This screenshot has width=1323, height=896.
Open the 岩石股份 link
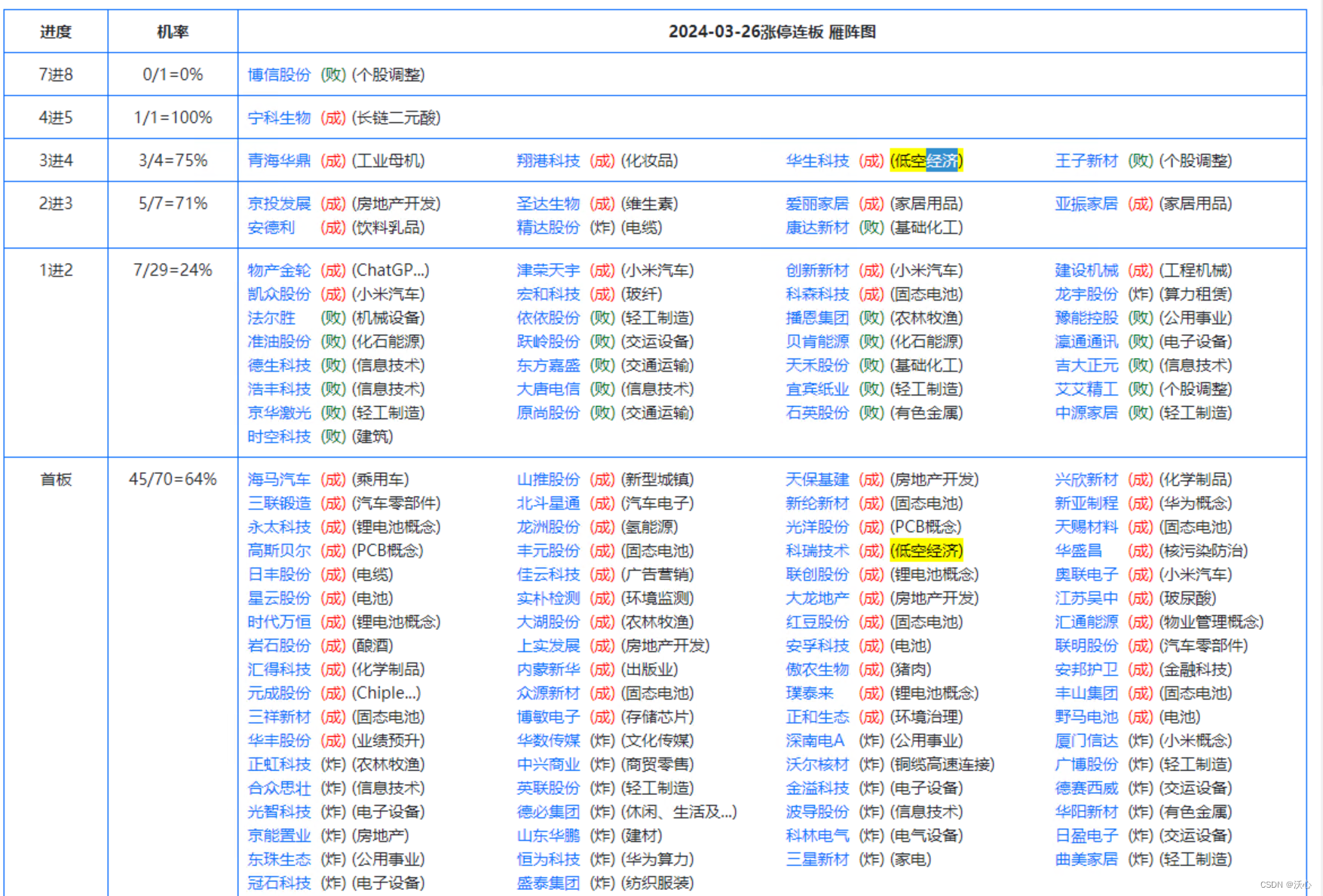point(279,646)
